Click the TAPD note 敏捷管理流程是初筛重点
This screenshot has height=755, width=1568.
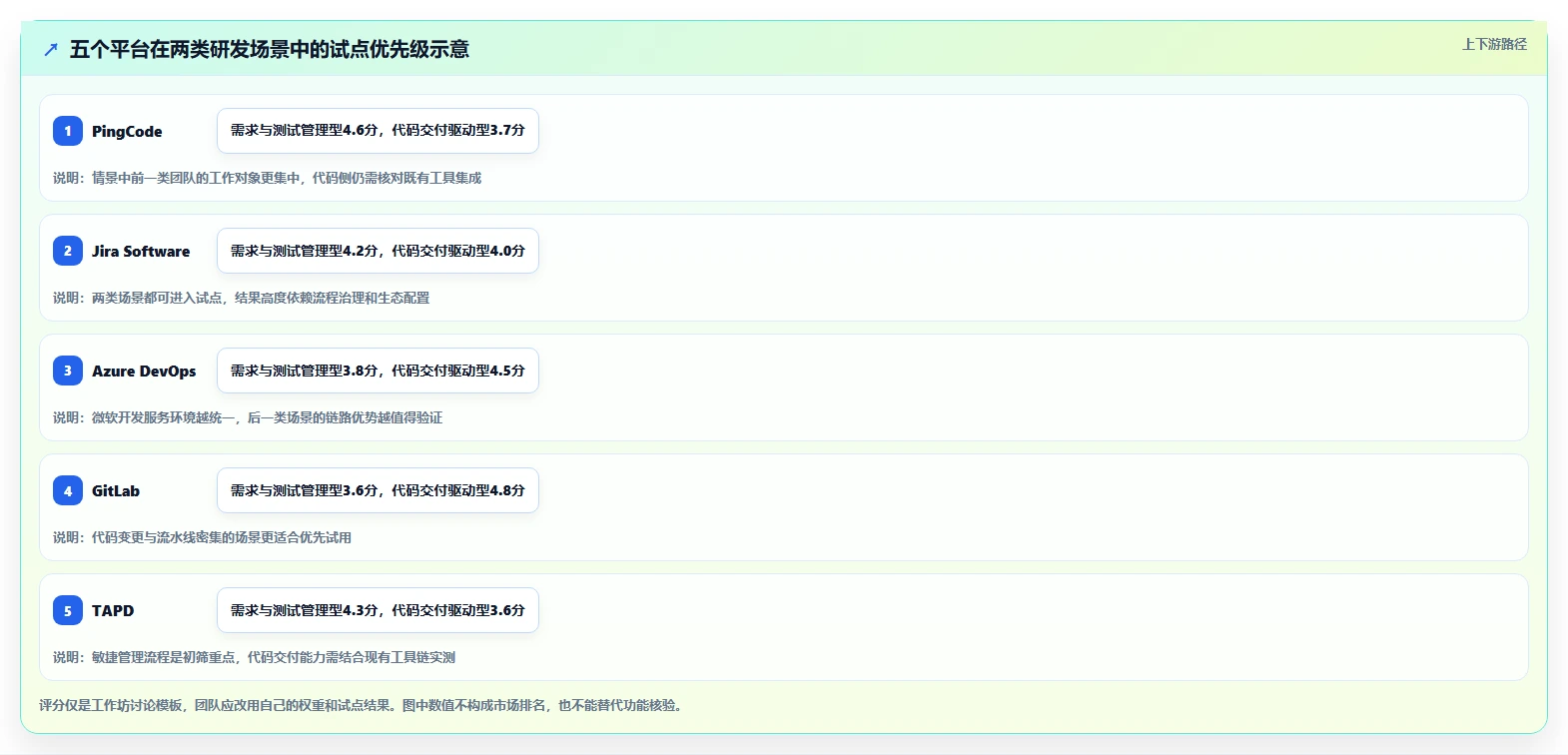pos(254,657)
